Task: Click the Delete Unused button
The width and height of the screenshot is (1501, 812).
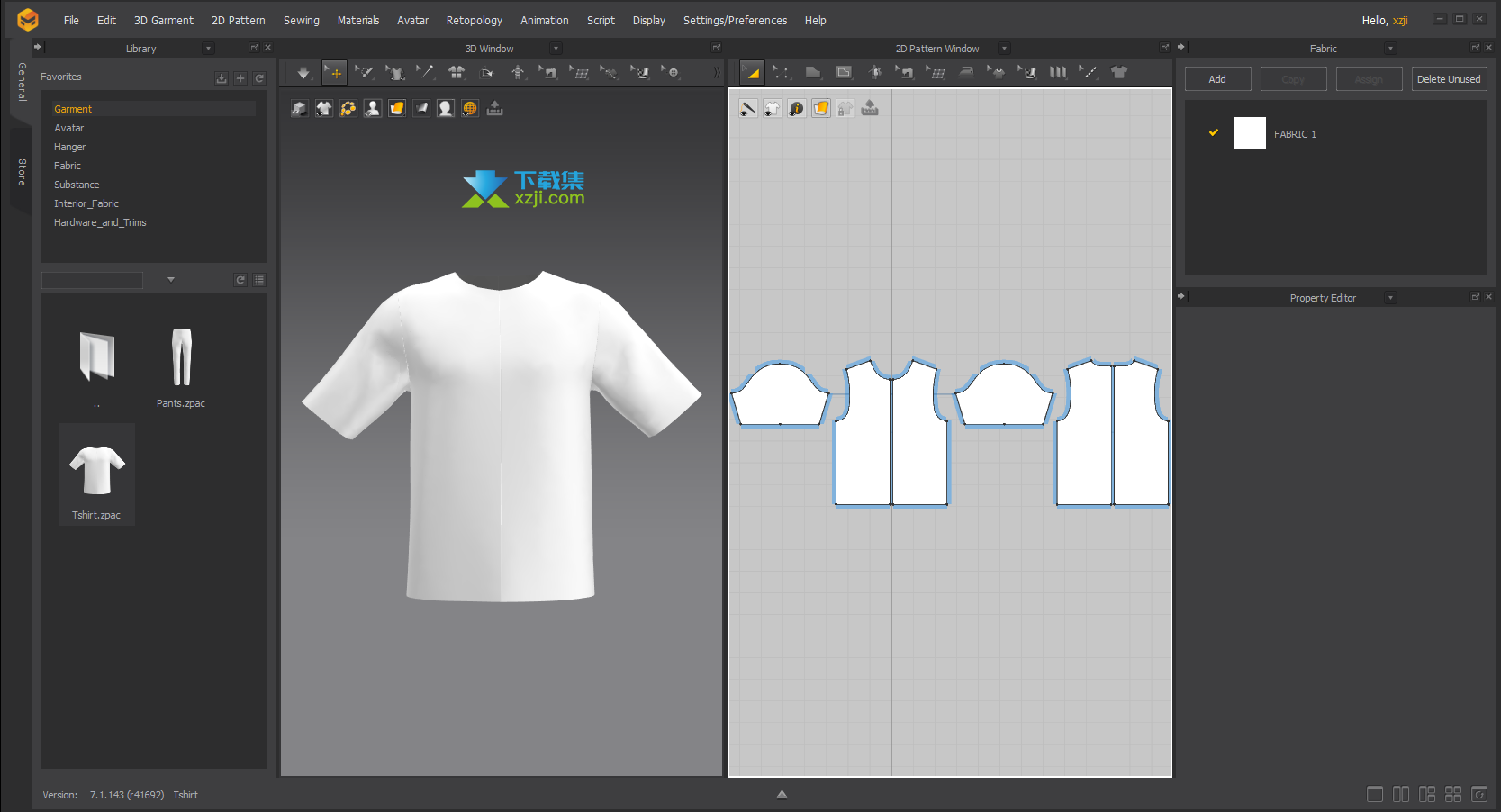Action: [x=1448, y=79]
